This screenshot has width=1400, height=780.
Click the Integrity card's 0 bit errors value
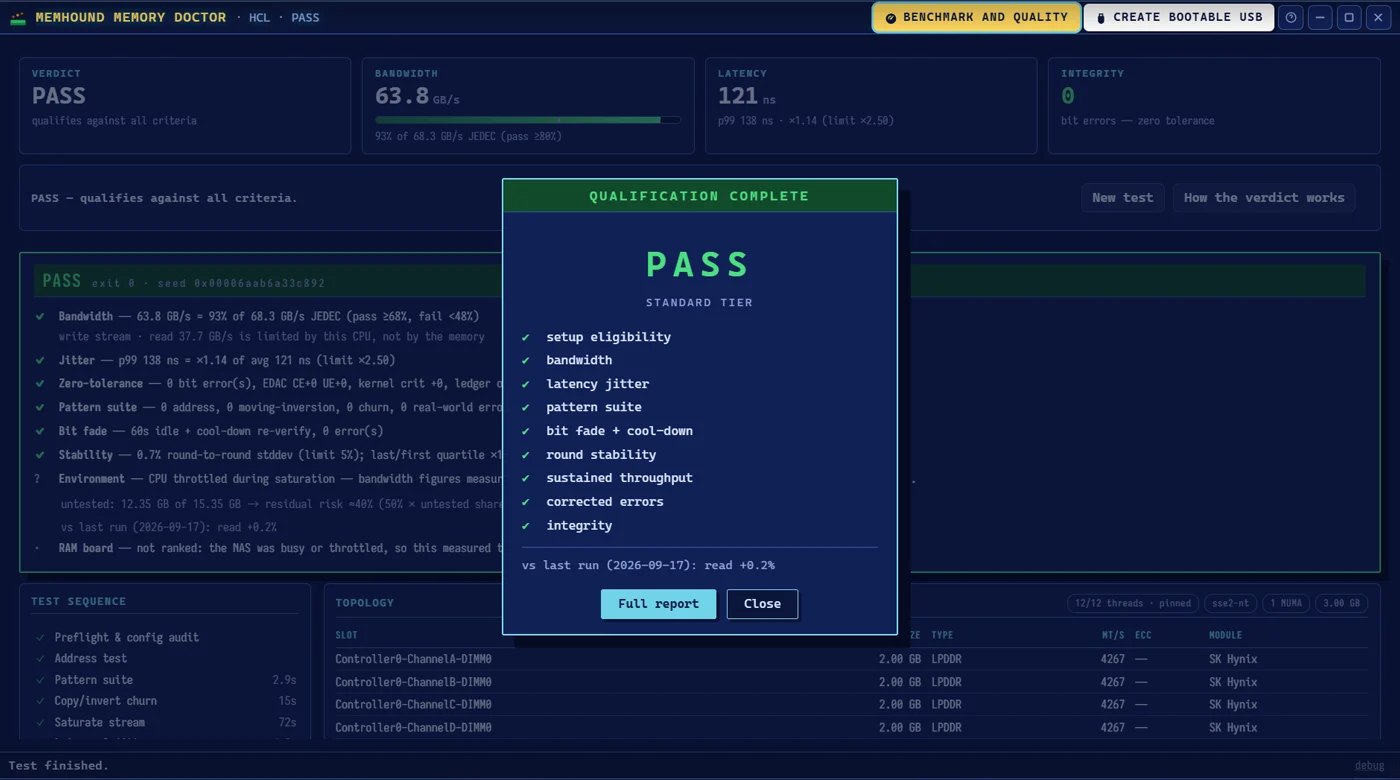coord(1068,96)
